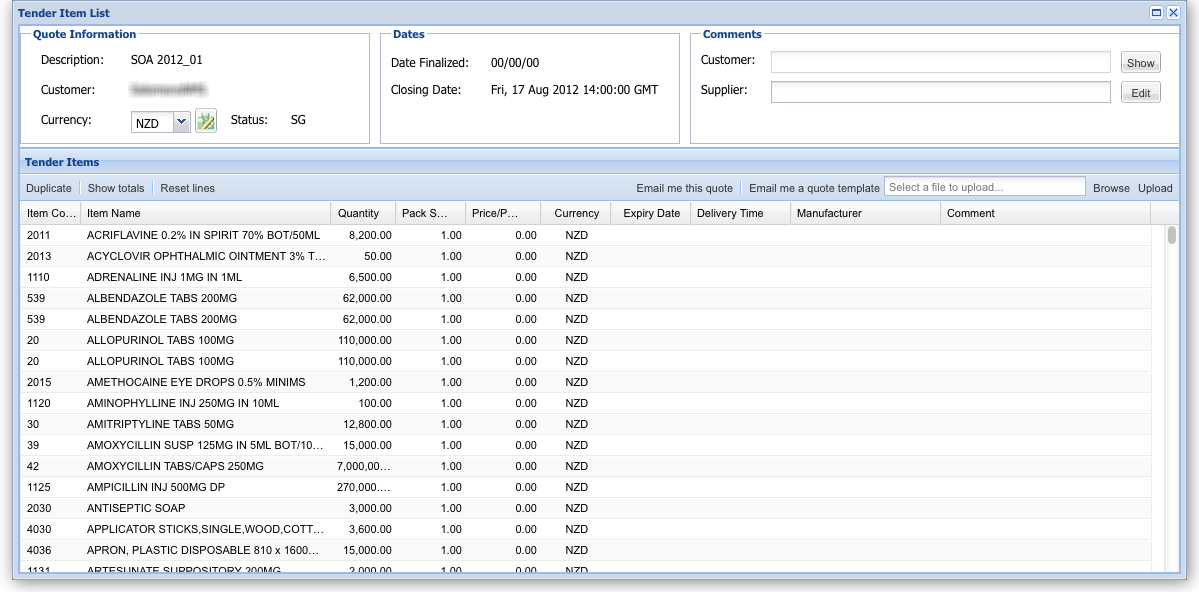Click the Show button for customer comments

tap(1140, 63)
